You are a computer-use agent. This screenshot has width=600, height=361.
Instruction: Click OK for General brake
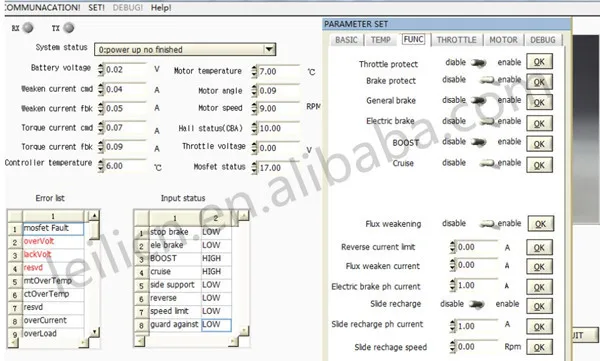pos(539,103)
